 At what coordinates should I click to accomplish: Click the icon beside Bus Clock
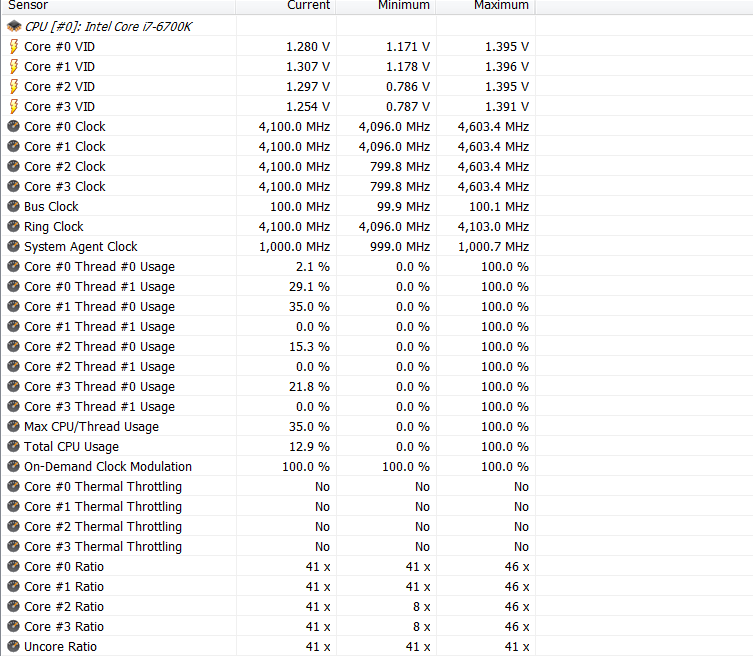pyautogui.click(x=13, y=207)
